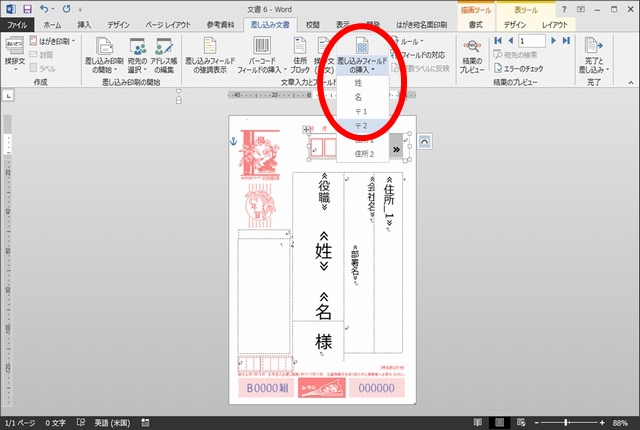Toggle 結果のプレビュー preview results
This screenshot has width=640, height=430.
click(472, 55)
